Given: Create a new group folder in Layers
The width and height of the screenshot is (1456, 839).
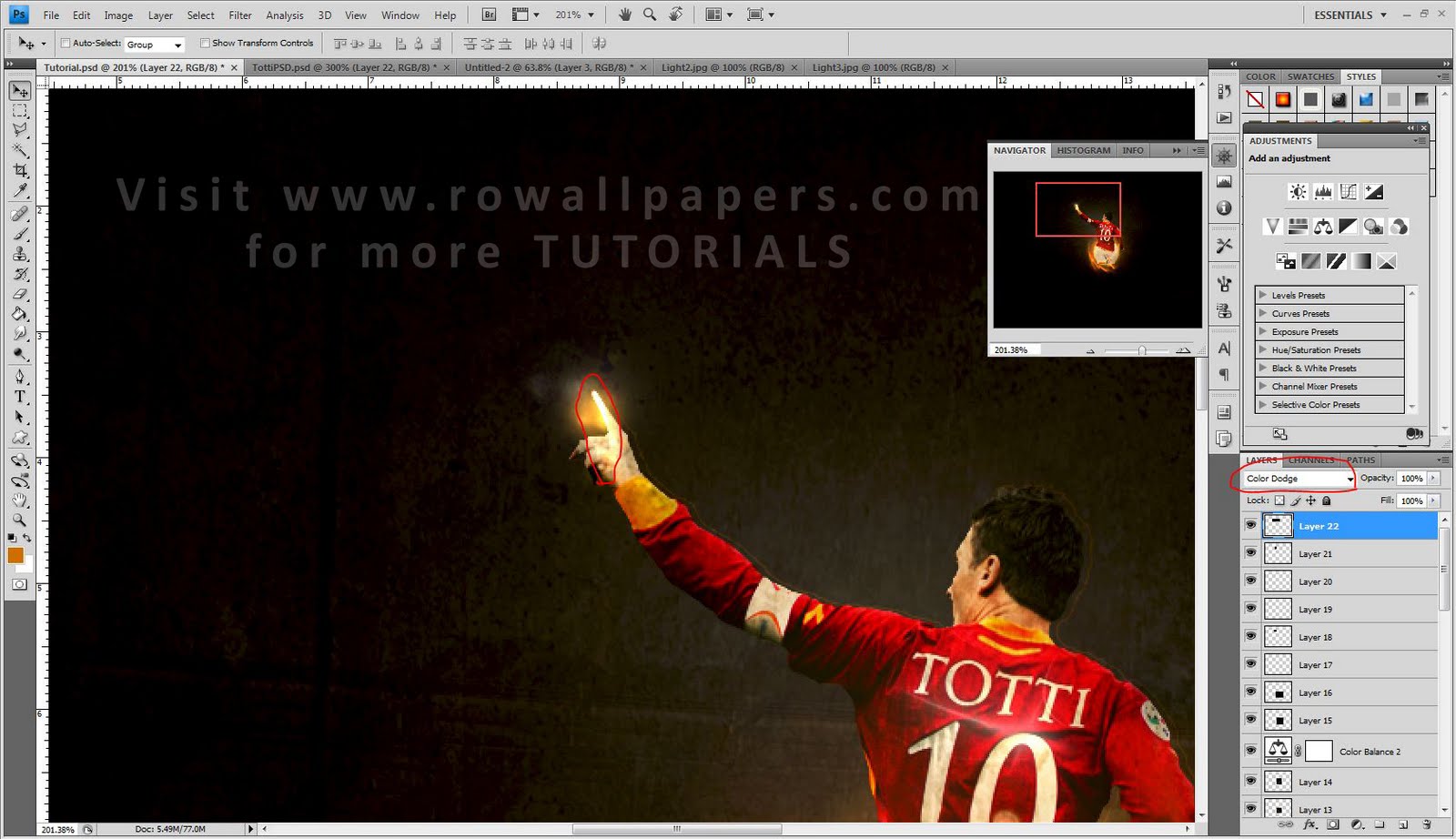Looking at the screenshot, I should tap(1380, 825).
